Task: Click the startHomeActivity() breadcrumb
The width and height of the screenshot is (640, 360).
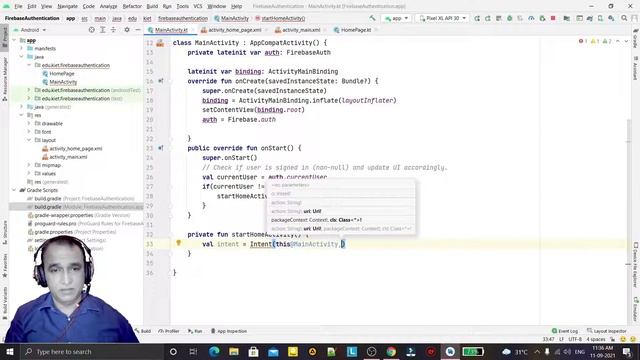Action: point(283,18)
